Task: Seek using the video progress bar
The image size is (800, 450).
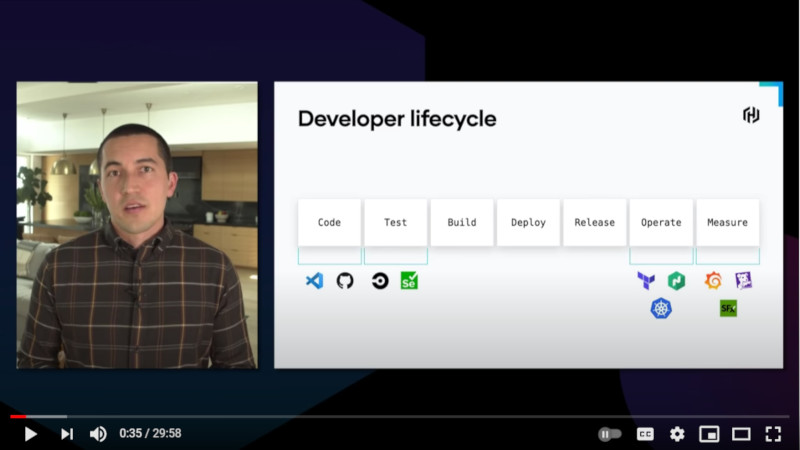Action: (x=399, y=417)
